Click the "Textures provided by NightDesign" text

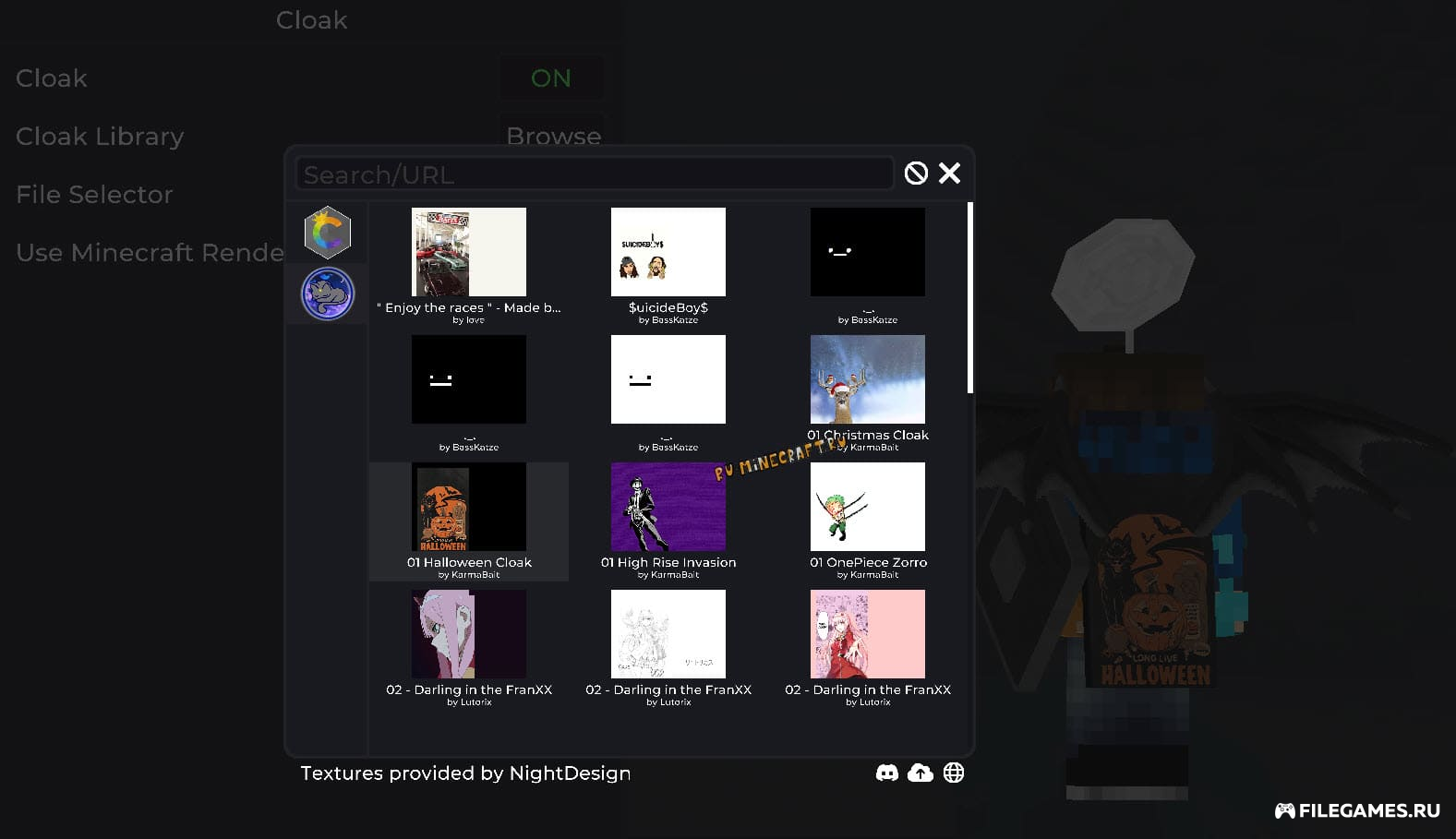point(465,773)
